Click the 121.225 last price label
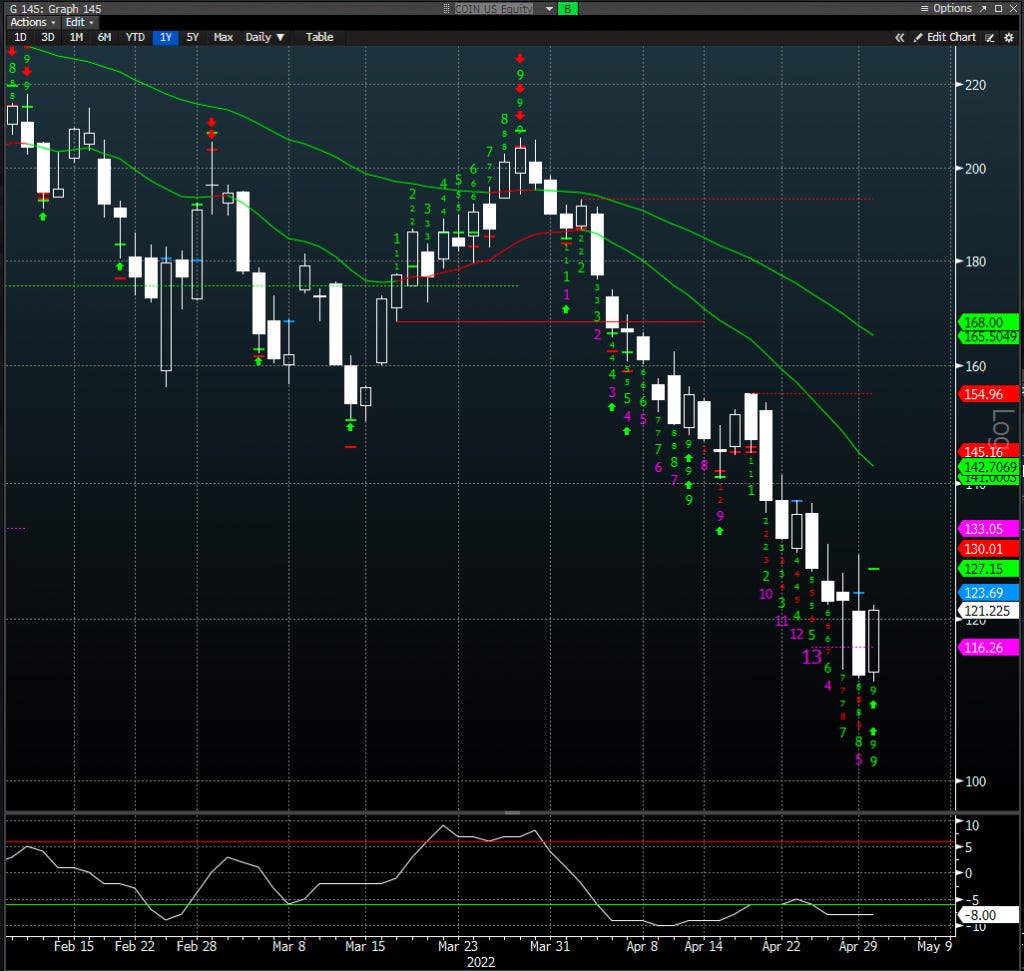This screenshot has height=971, width=1024. [987, 611]
